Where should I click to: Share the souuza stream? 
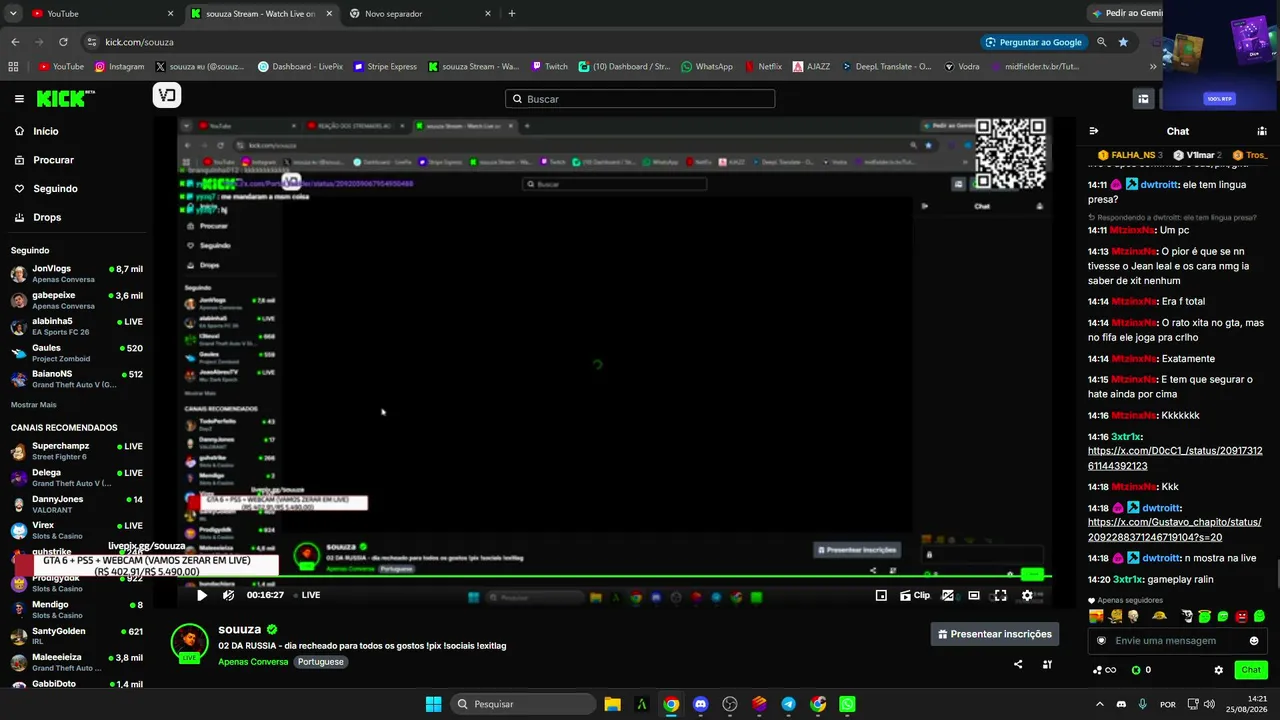[x=1018, y=664]
